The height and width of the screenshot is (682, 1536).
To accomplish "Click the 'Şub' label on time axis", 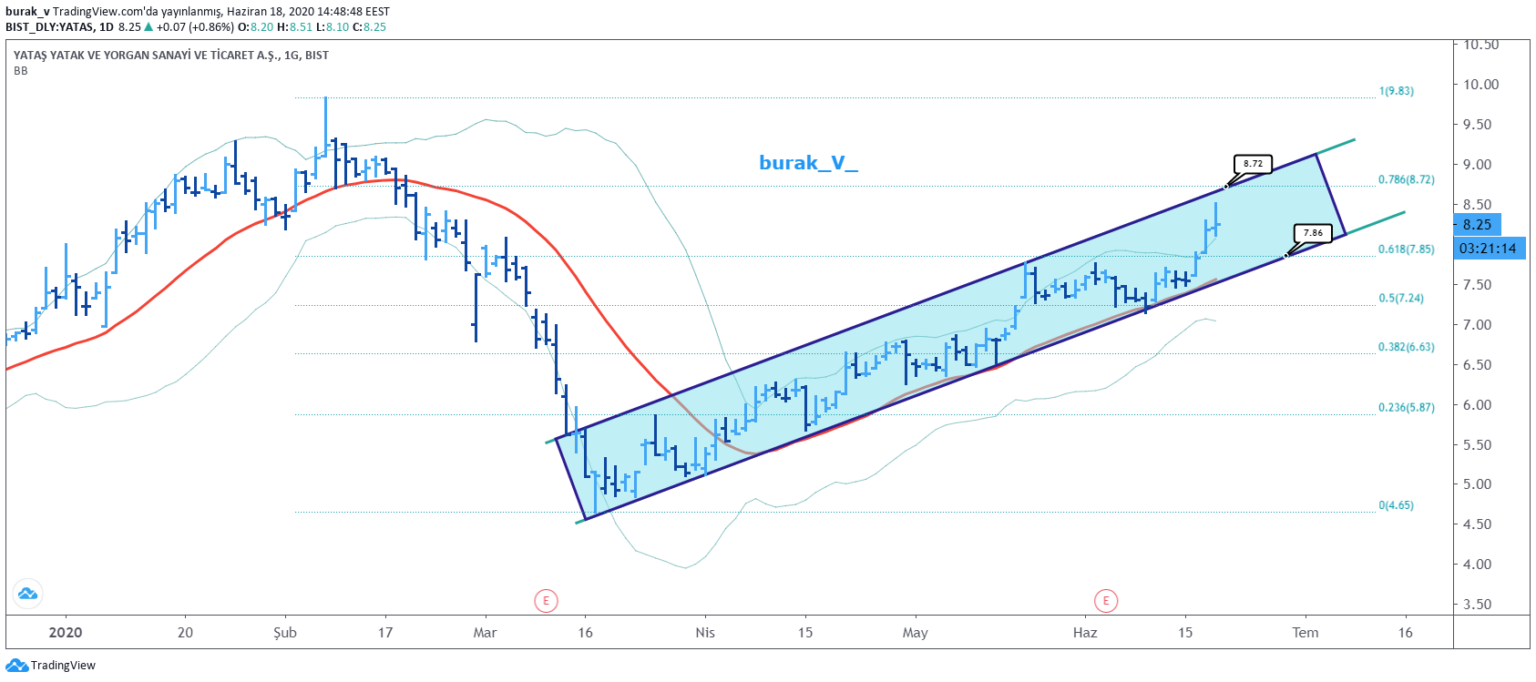I will point(285,632).
